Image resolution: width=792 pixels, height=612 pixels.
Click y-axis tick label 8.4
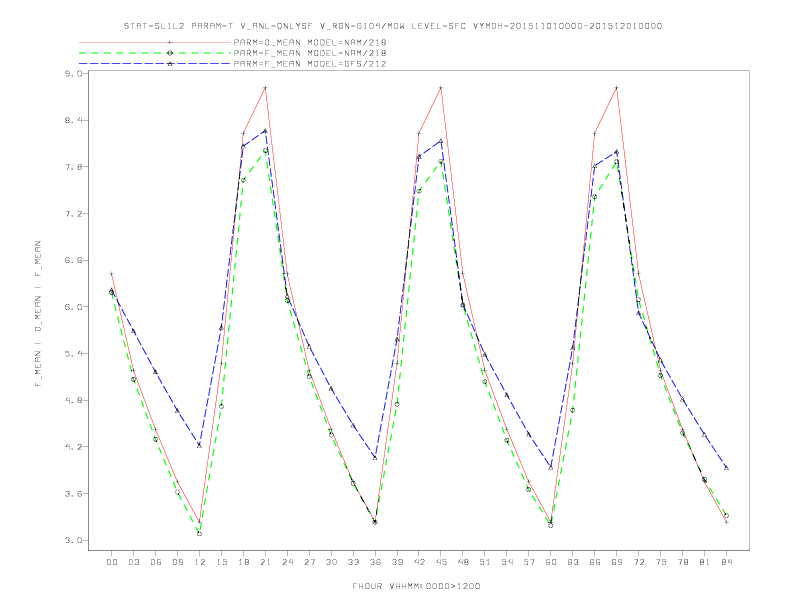click(x=73, y=120)
